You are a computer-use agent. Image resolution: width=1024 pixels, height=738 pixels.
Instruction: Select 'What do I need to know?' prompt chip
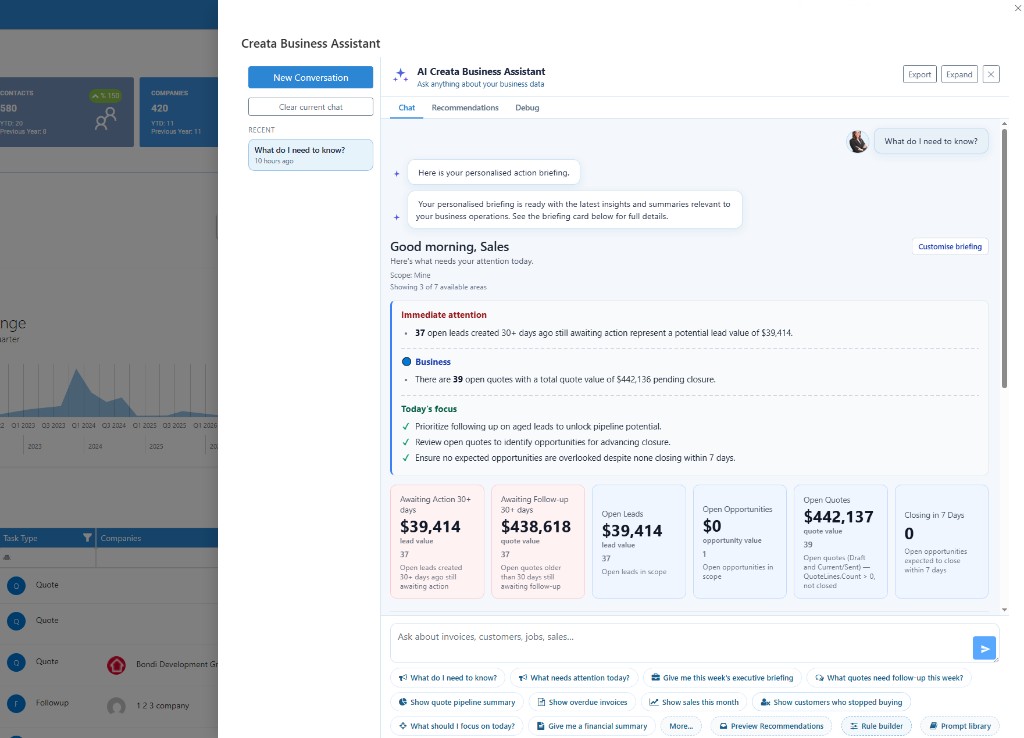[x=448, y=678]
